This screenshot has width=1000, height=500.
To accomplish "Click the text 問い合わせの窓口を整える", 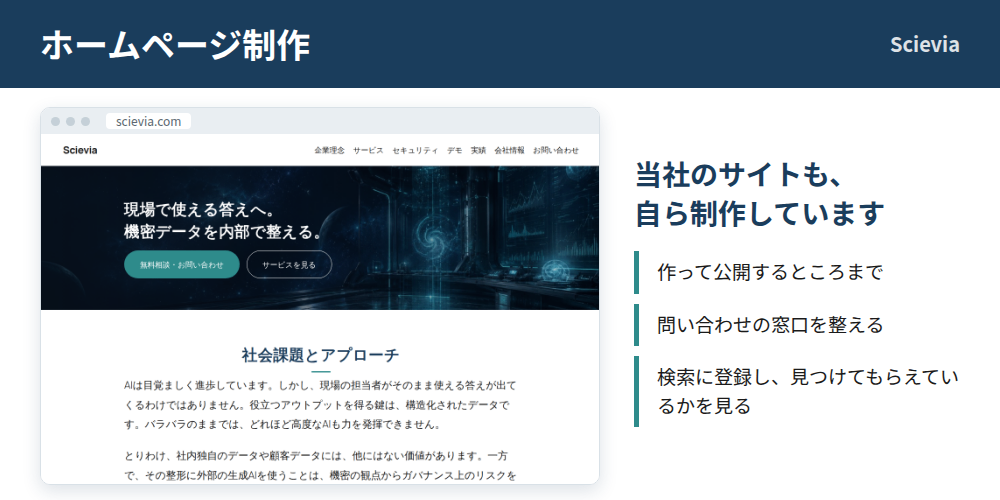I will tap(770, 325).
